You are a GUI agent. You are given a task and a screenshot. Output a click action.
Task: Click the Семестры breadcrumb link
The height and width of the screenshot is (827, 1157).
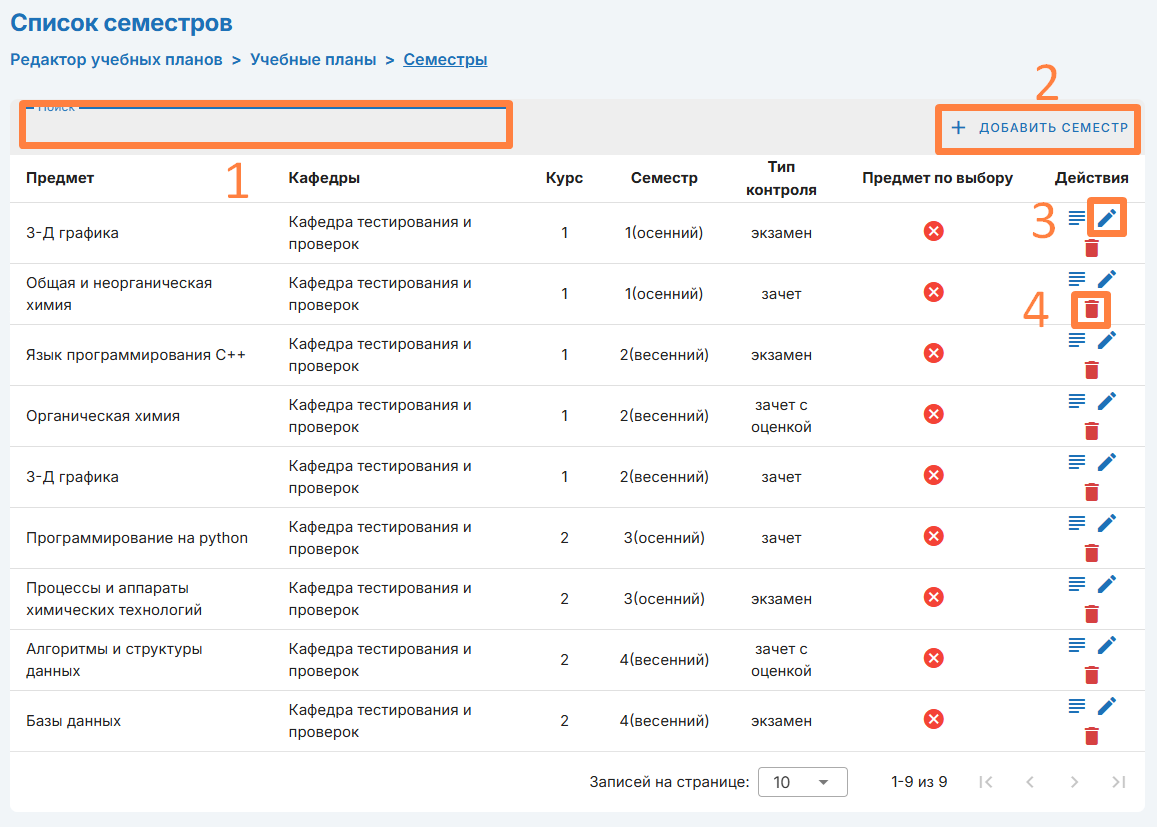point(445,60)
